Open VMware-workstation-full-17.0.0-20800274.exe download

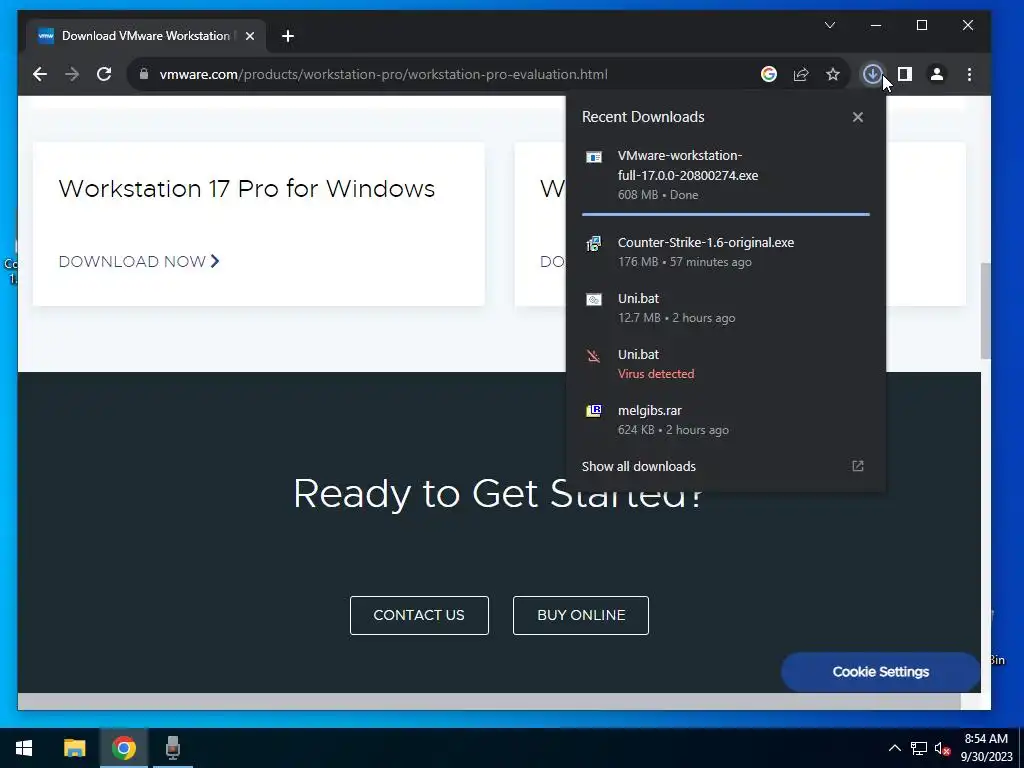pyautogui.click(x=726, y=175)
